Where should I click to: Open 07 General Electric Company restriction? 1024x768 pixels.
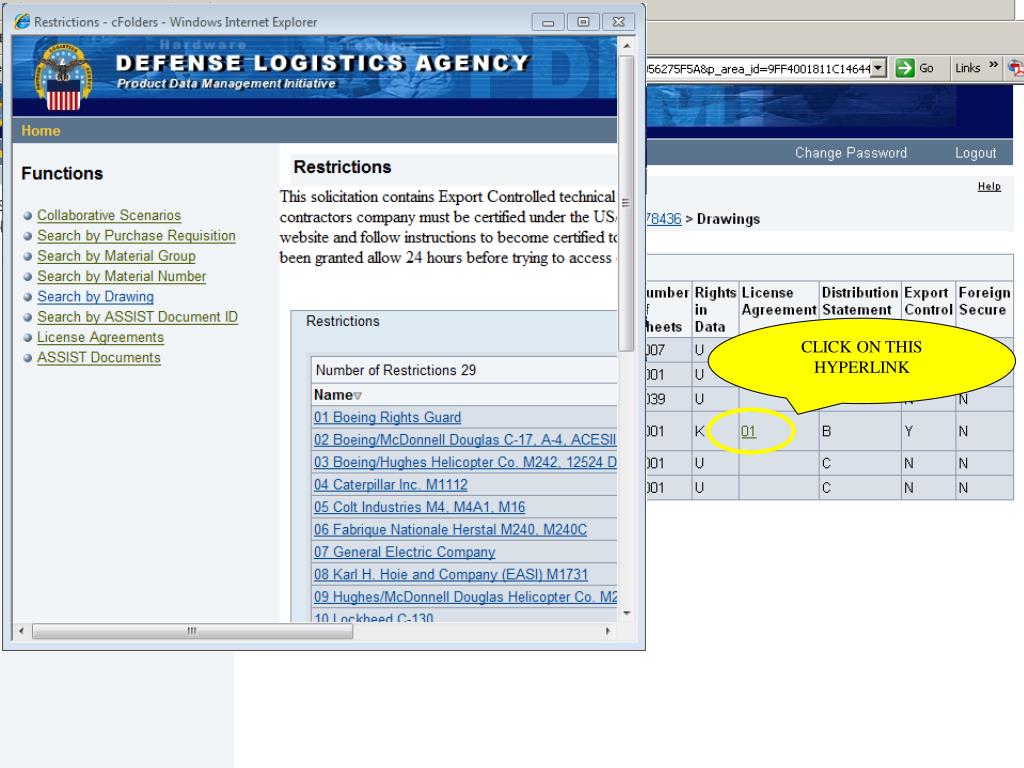(405, 552)
